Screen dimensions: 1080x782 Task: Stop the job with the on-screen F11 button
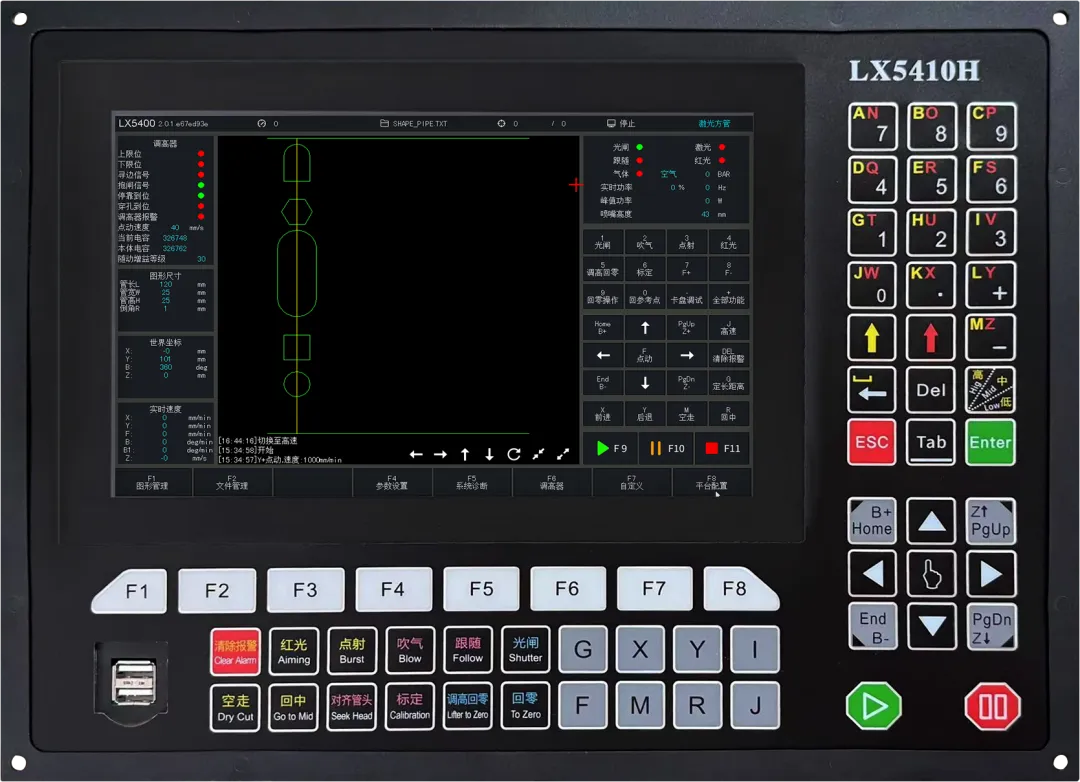pos(723,449)
